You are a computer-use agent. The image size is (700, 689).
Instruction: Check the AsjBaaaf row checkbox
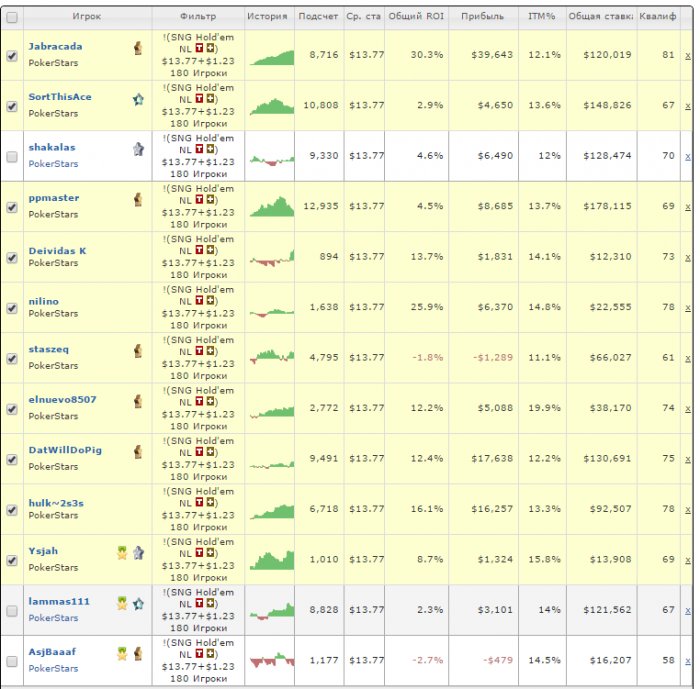click(x=12, y=661)
